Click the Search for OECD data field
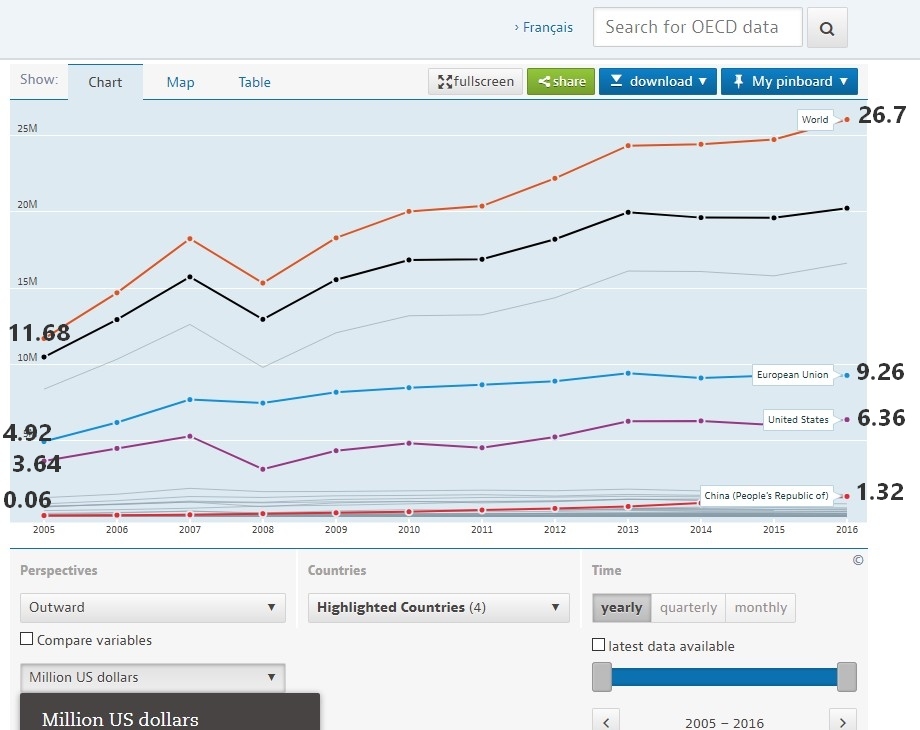Image resolution: width=920 pixels, height=730 pixels. pyautogui.click(x=697, y=27)
